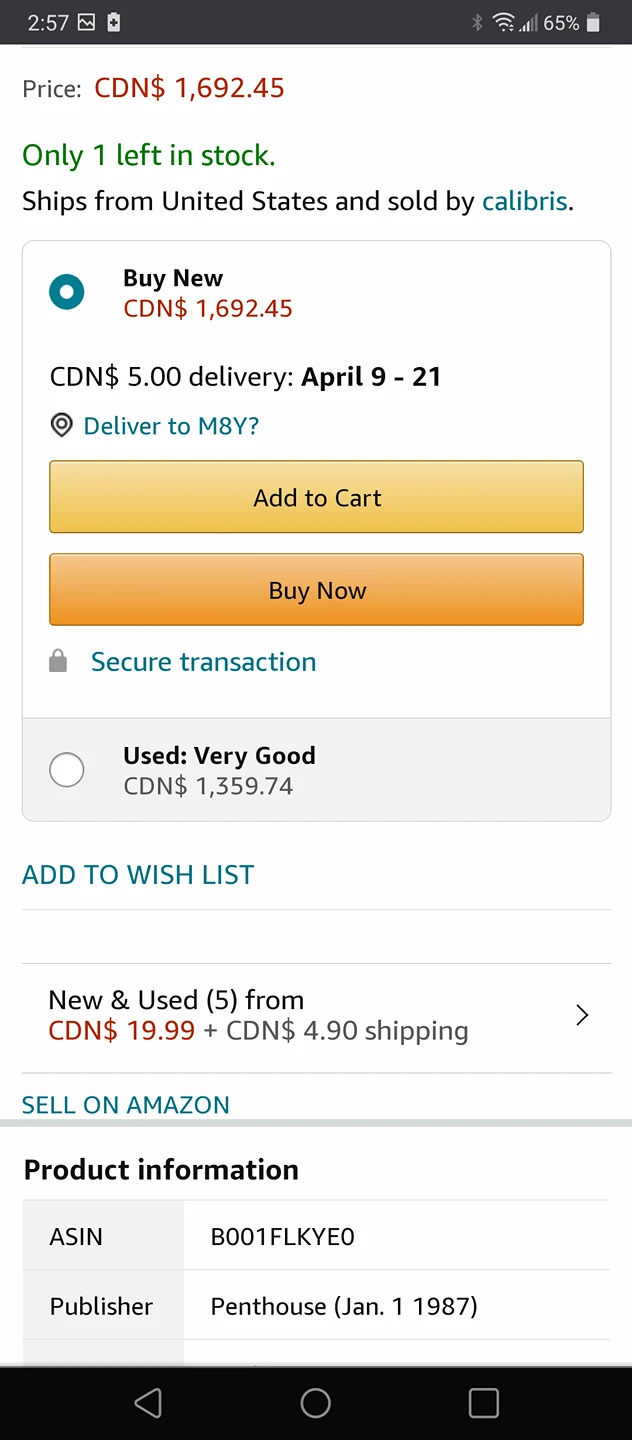Screen dimensions: 632x1440
Task: Tap SELL ON AMAZON link
Action: (126, 1105)
